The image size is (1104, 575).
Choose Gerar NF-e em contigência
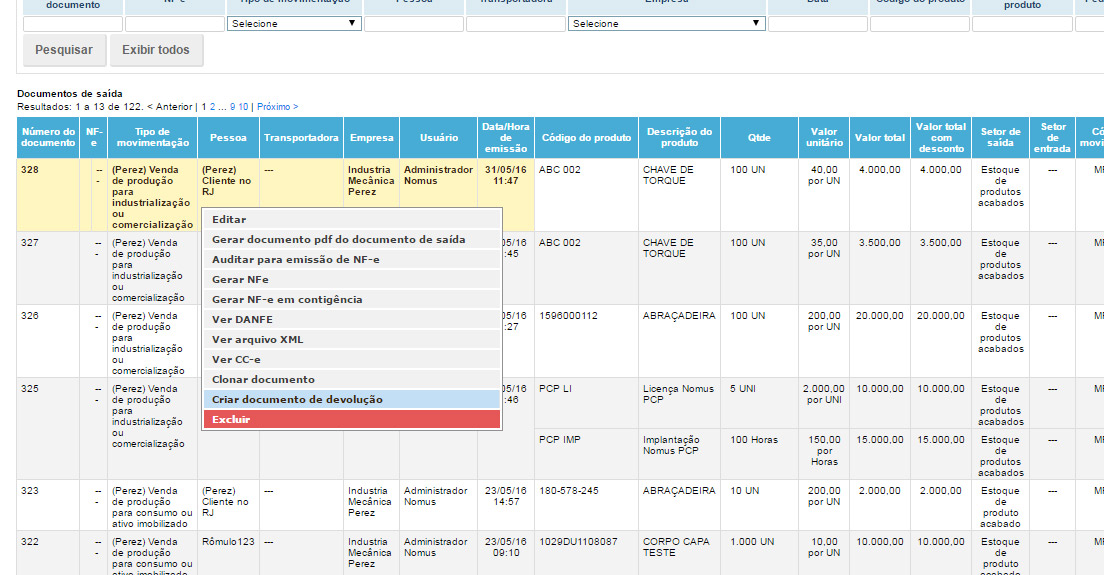287,299
